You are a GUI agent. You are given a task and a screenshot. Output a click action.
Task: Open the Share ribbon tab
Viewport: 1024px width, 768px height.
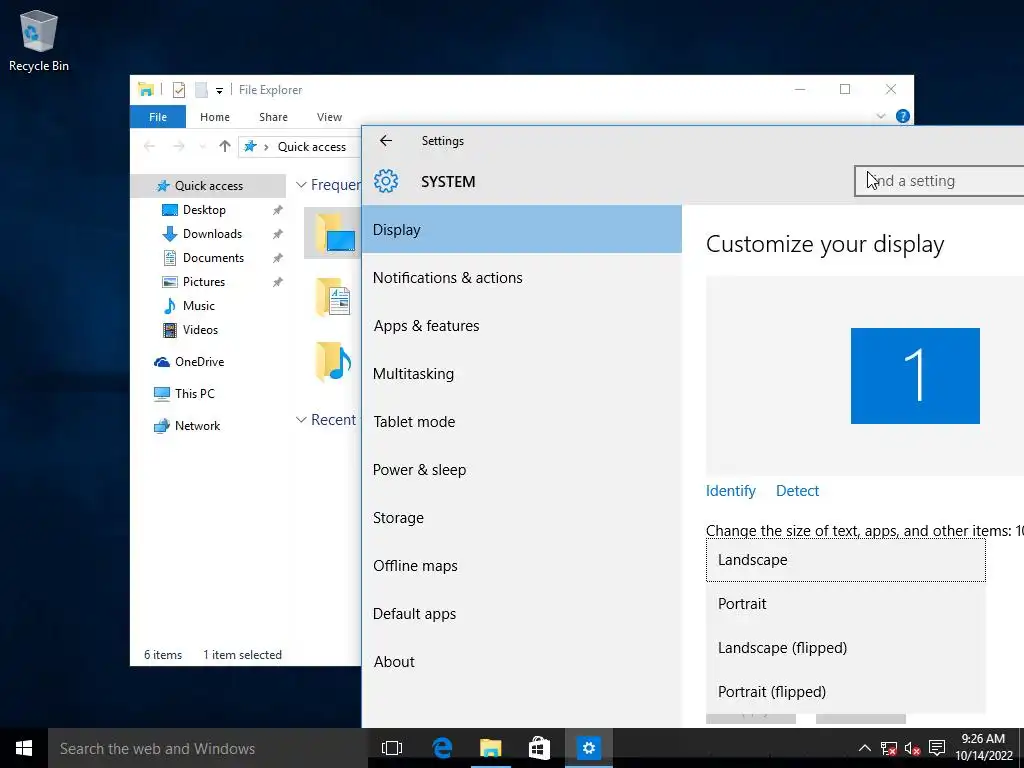point(273,117)
